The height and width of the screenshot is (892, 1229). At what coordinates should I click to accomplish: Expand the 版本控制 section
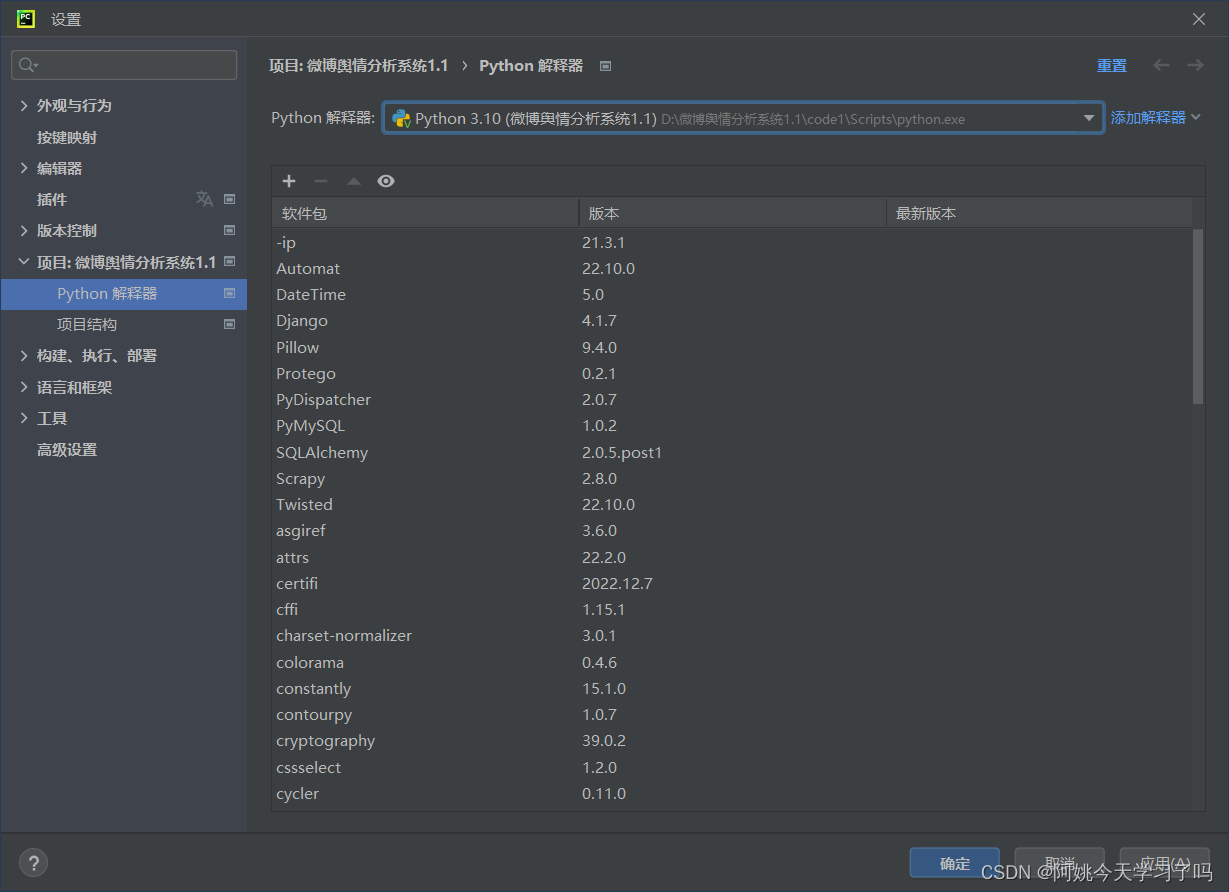click(x=24, y=230)
